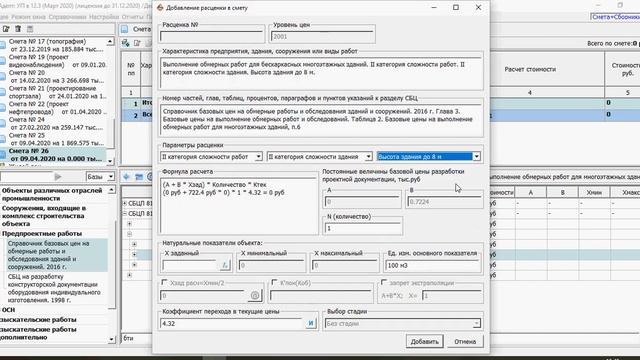This screenshot has width=640, height=360.
Task: Enable the запрет экстраполяции checkbox
Action: click(x=384, y=282)
